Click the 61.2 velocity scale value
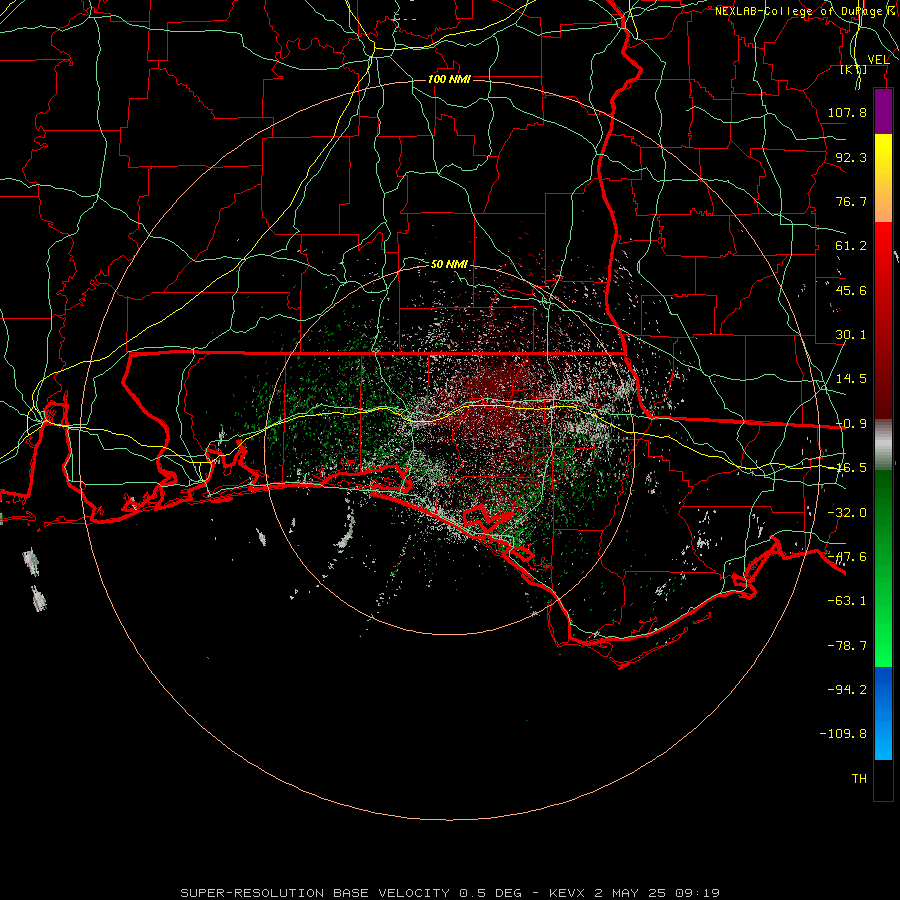The width and height of the screenshot is (900, 900). (851, 246)
